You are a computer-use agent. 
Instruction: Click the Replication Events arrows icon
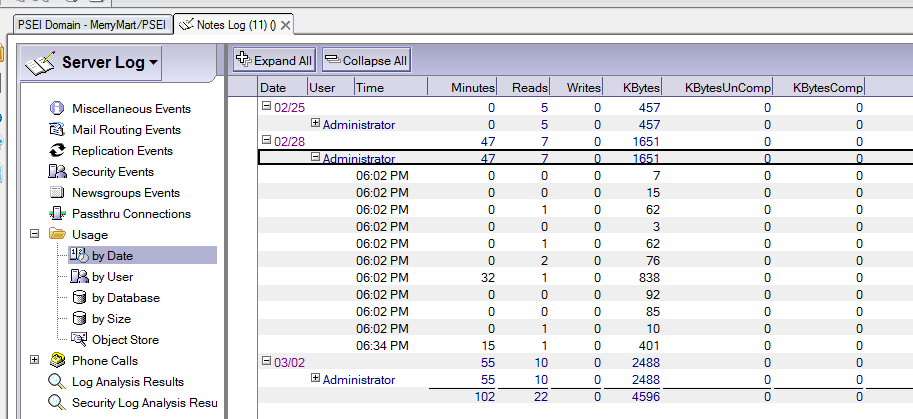(x=57, y=151)
